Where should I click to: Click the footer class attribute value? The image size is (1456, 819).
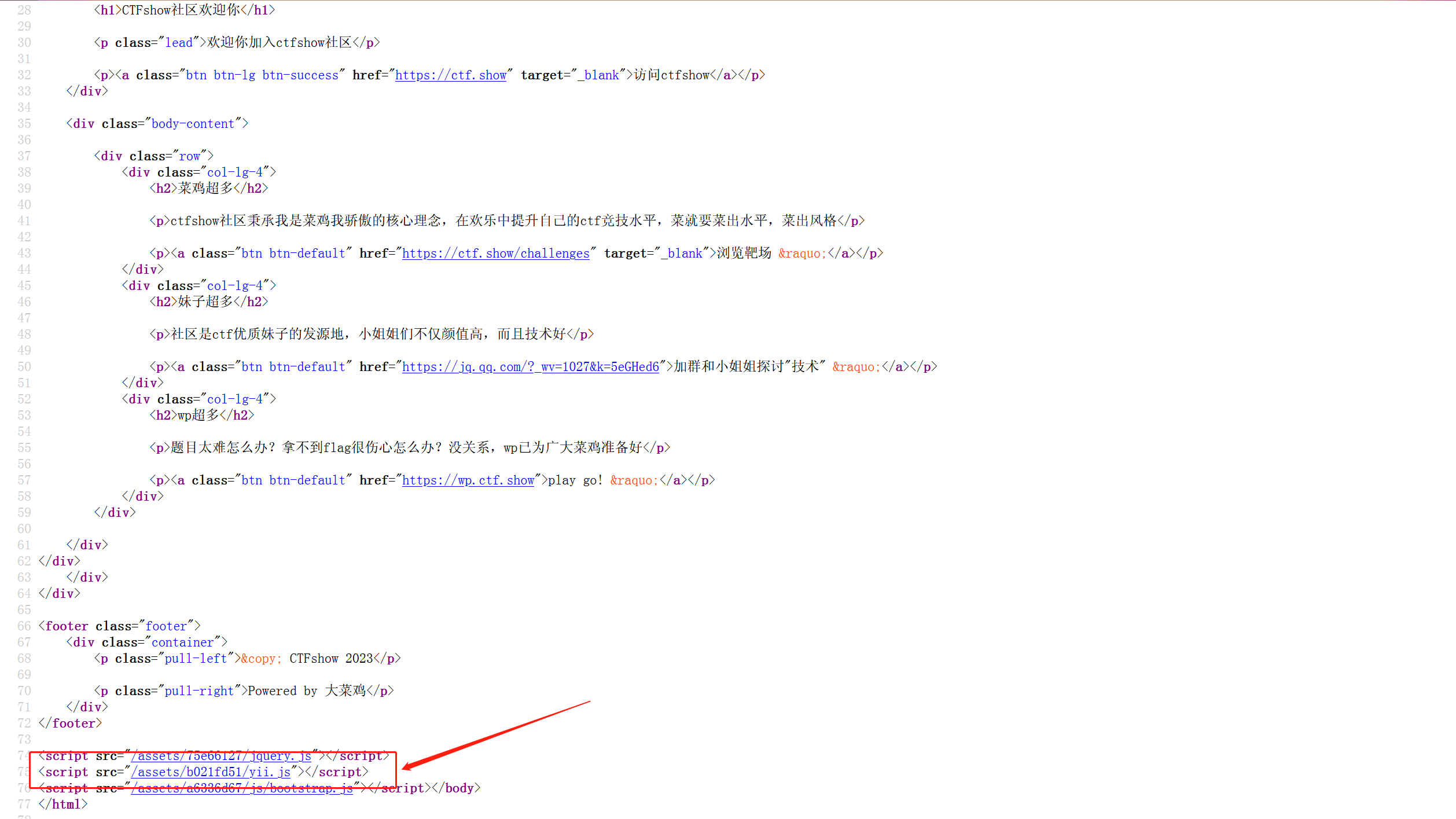point(166,626)
